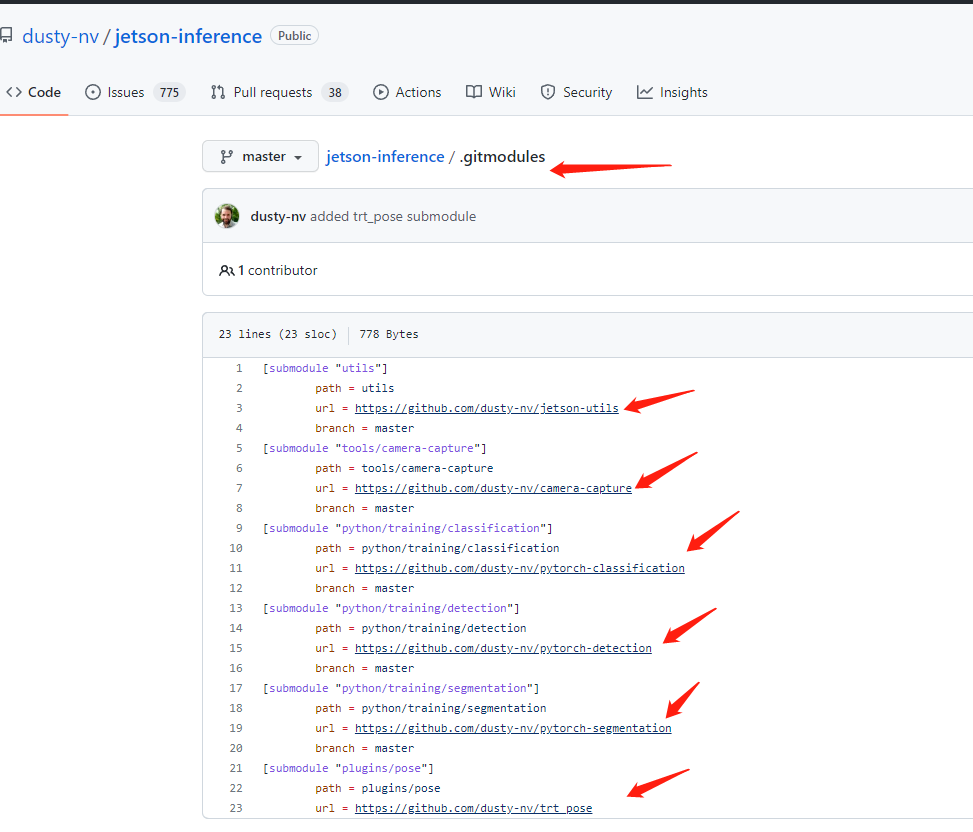
Task: Visit the pytorch-segmentation submodule URL
Action: click(513, 728)
